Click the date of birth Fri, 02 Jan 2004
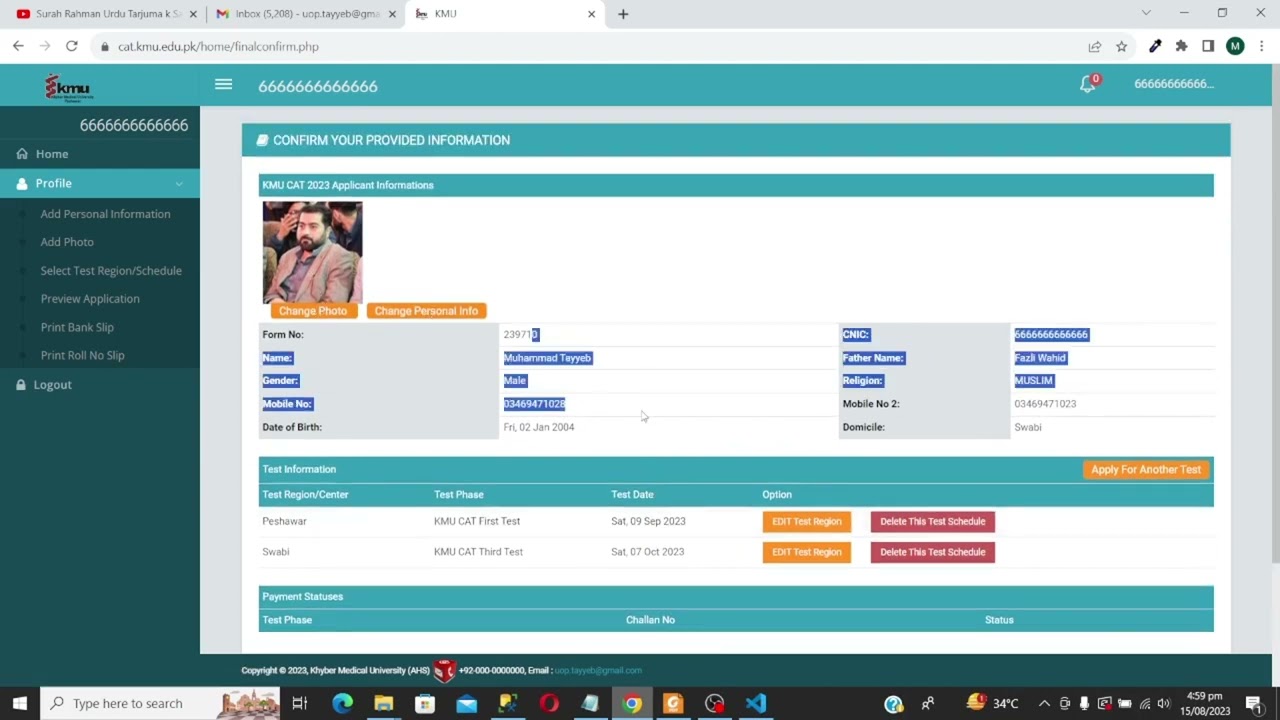 click(539, 427)
